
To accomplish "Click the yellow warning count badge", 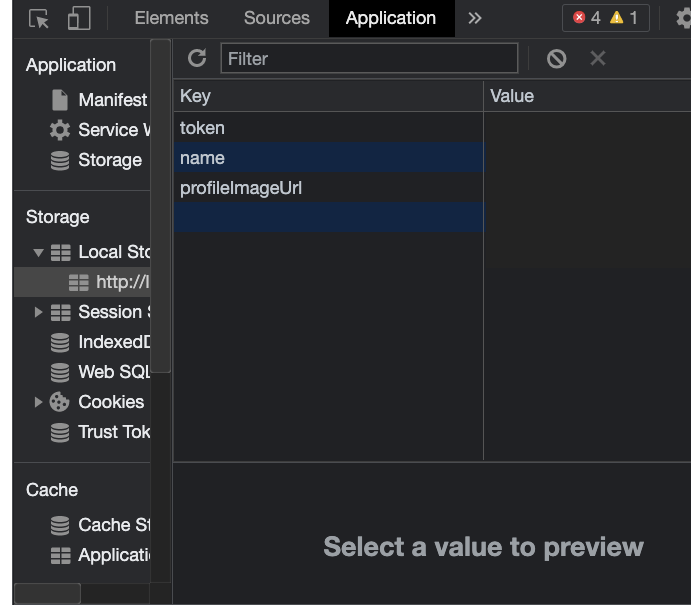I will pyautogui.click(x=625, y=18).
